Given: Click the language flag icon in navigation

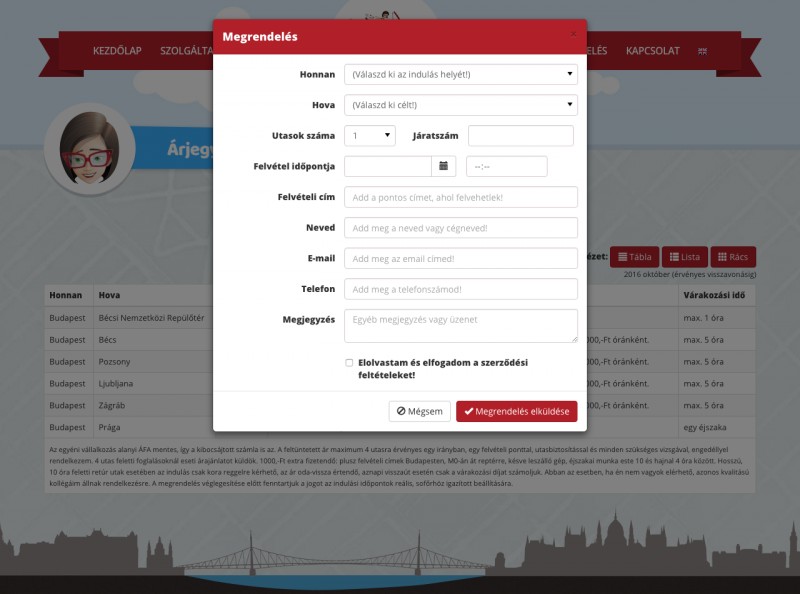Looking at the screenshot, I should [x=703, y=51].
